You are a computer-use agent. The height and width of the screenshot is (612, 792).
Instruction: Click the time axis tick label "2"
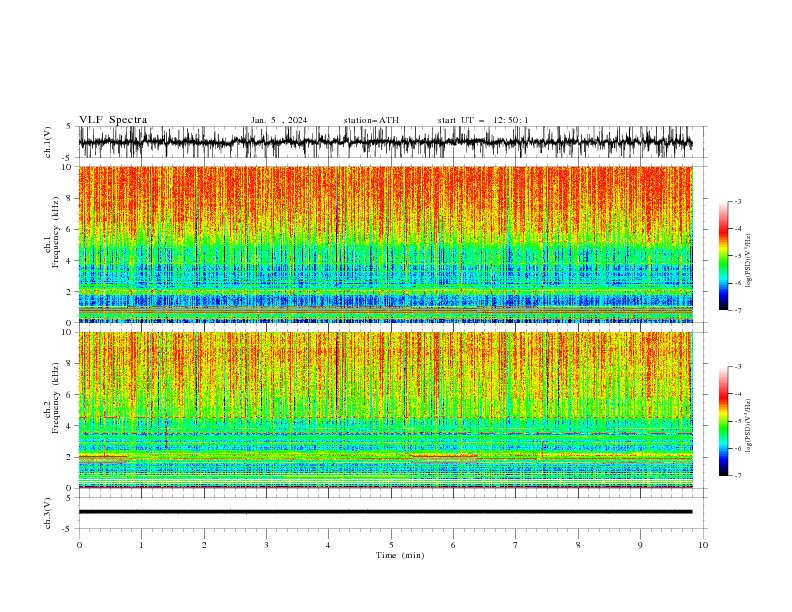click(x=204, y=545)
